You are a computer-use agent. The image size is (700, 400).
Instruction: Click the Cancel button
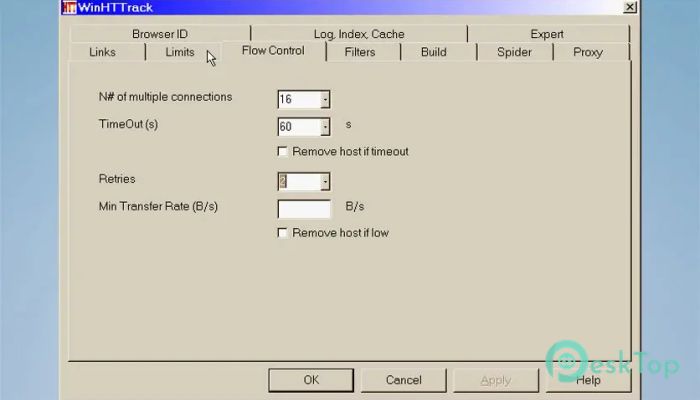[404, 380]
